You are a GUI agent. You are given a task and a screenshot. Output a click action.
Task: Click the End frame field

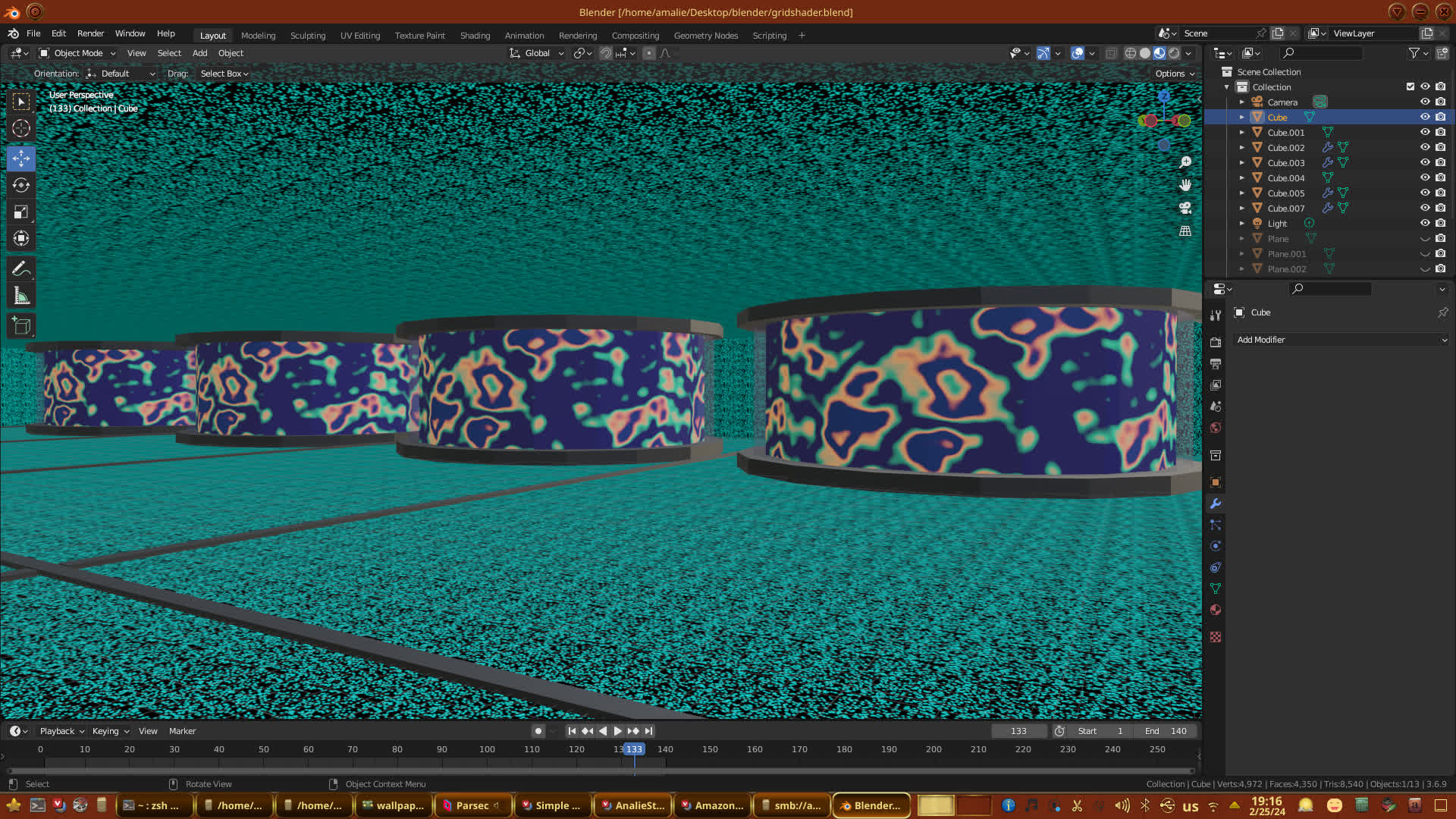(x=1166, y=731)
